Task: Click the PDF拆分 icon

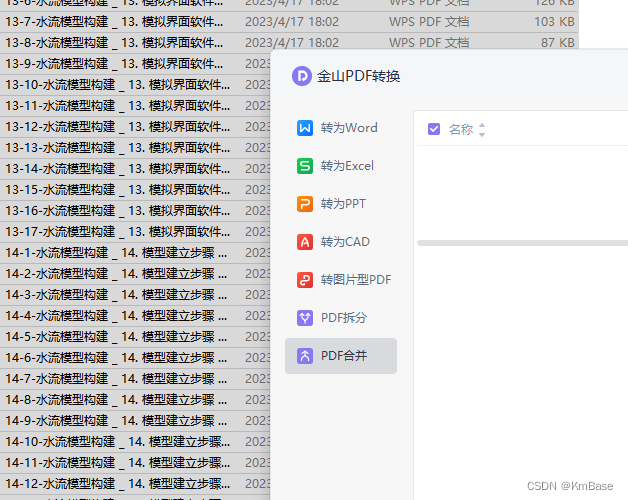Action: tap(305, 318)
